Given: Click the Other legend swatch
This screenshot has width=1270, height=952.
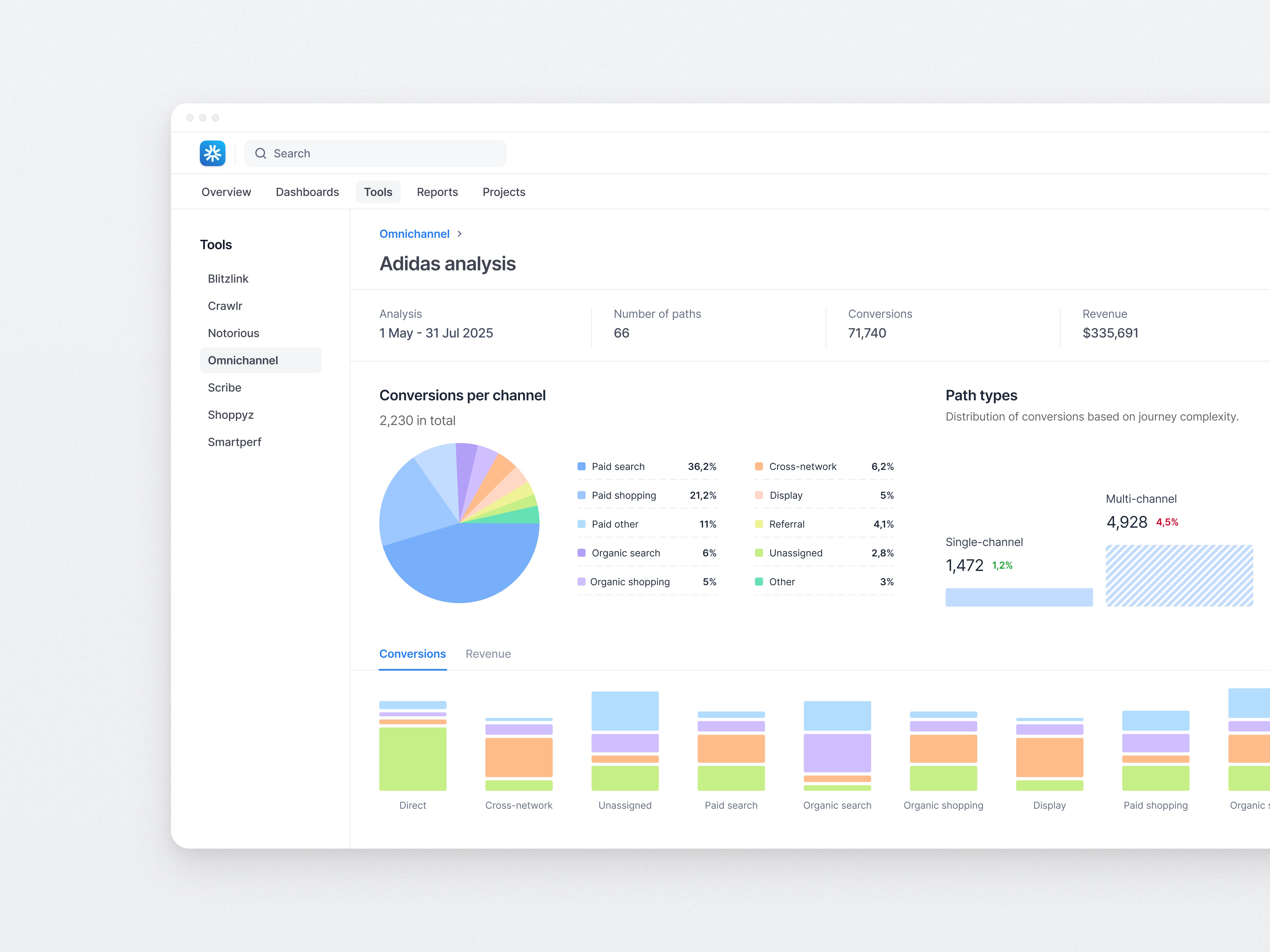Looking at the screenshot, I should tap(759, 582).
